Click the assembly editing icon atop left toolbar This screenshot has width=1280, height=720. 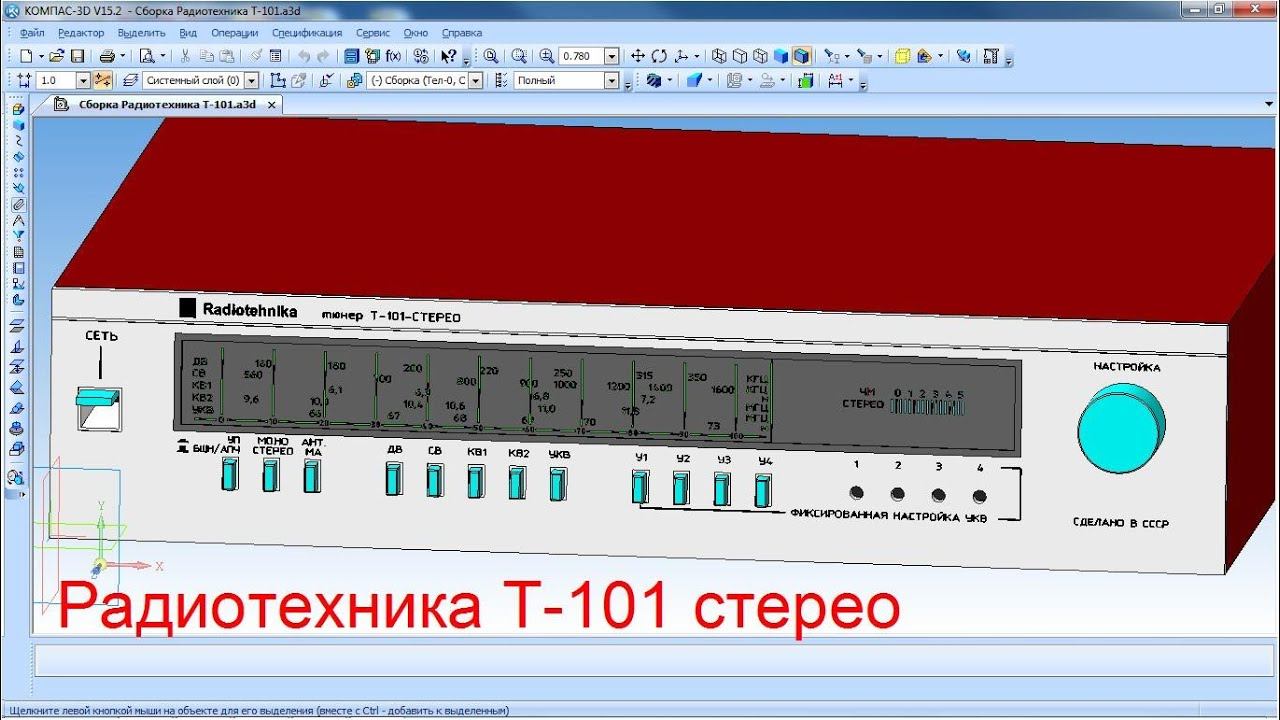pos(18,109)
